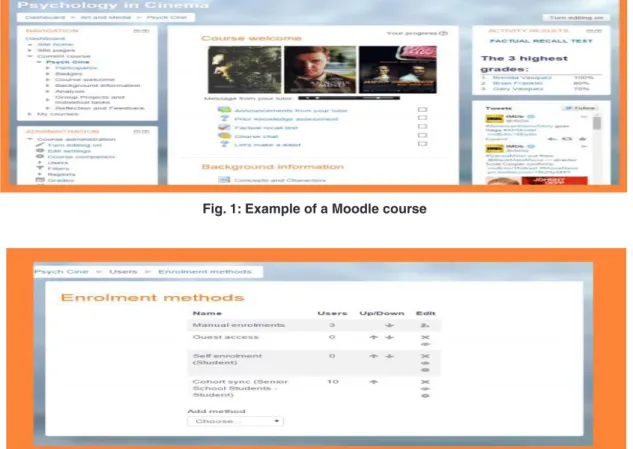
Task: Click the hide or dock icons of the Administration block
Action: click(x=141, y=132)
